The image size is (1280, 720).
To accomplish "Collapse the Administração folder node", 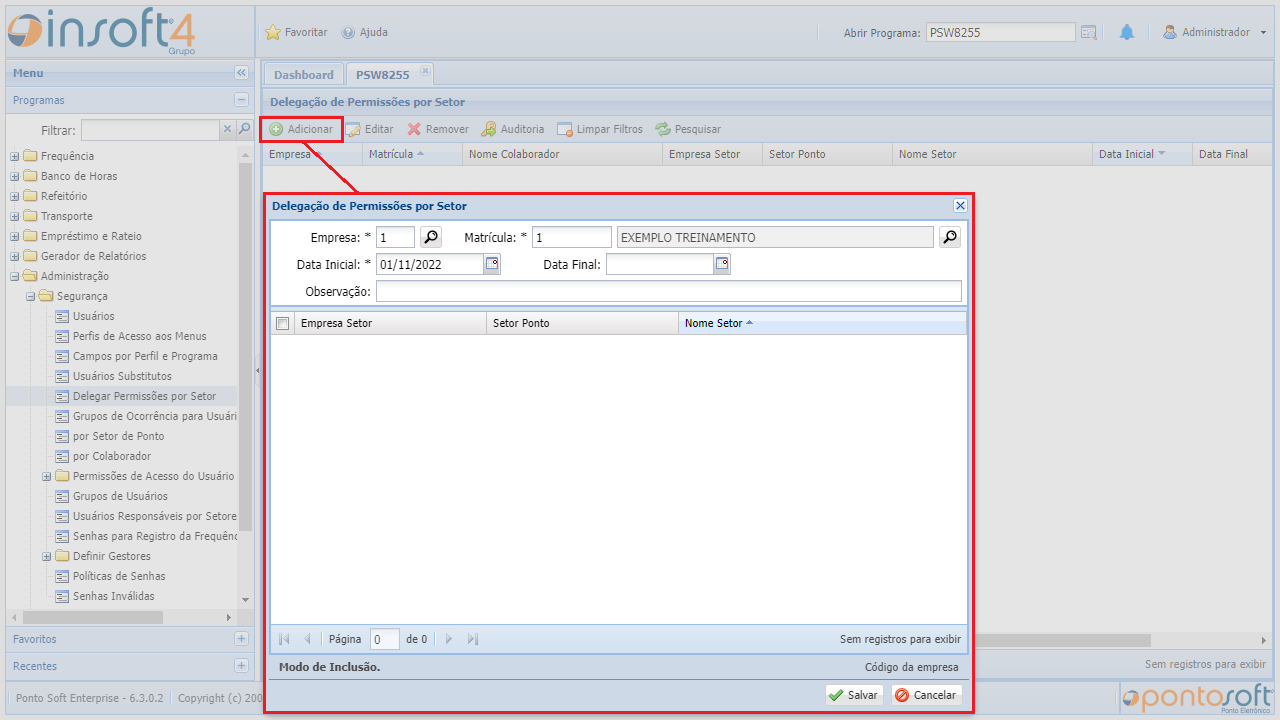I will coord(15,276).
